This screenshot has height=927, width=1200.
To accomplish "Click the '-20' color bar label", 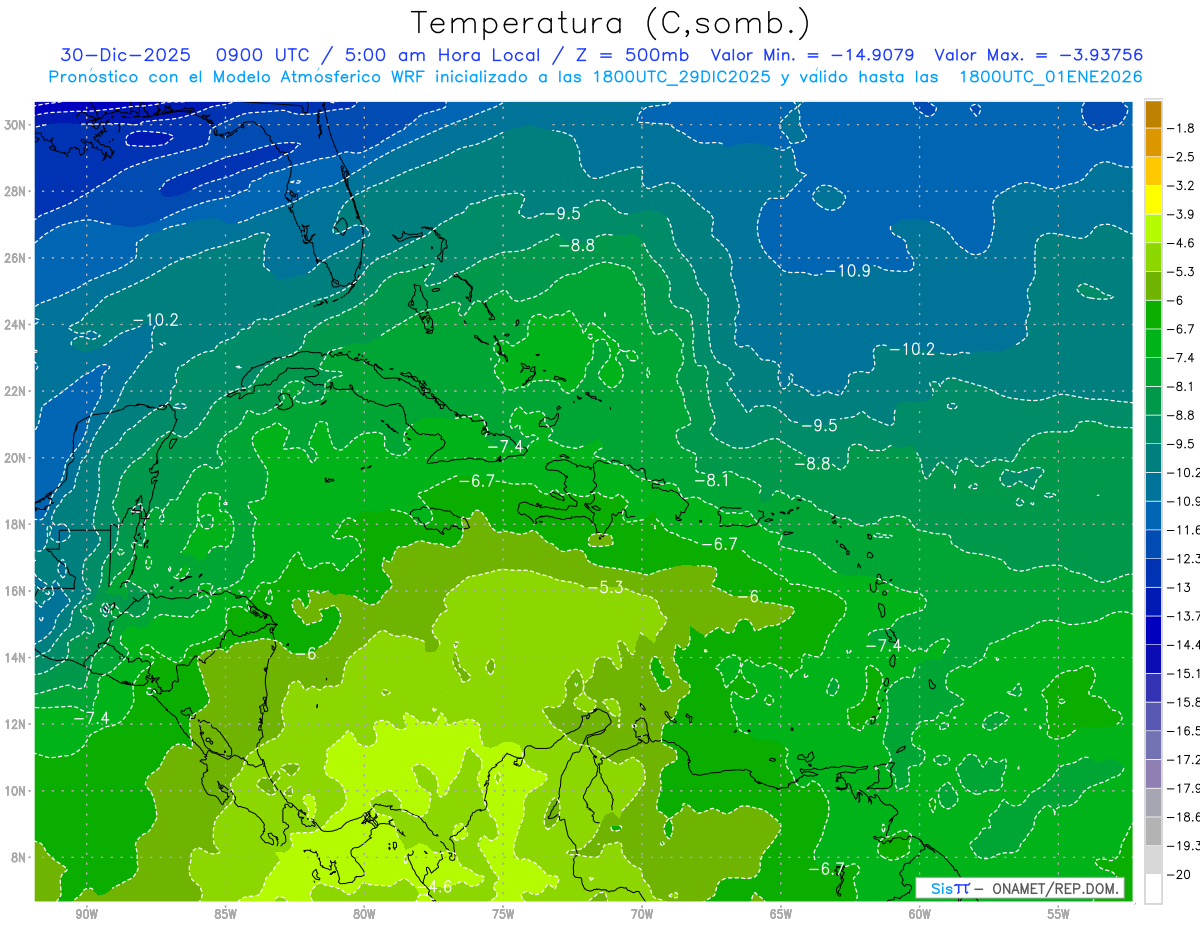I will (x=1177, y=875).
